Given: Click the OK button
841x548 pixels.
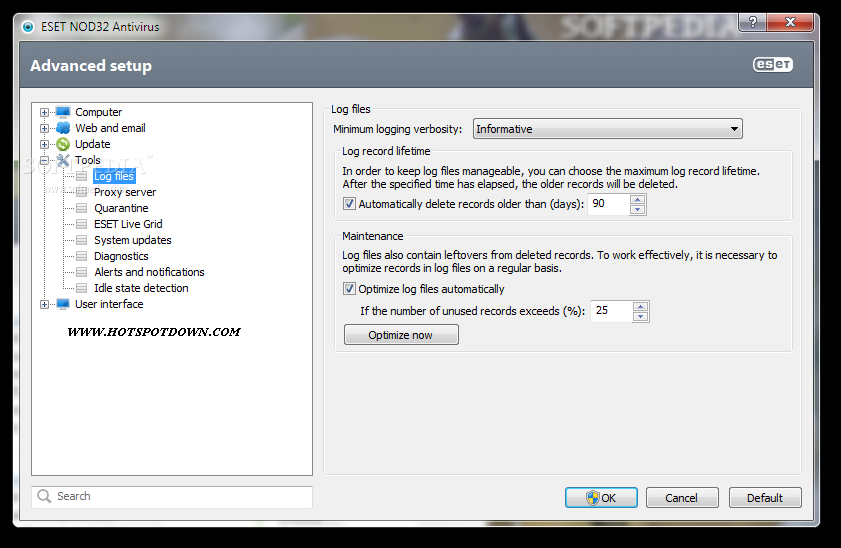Looking at the screenshot, I should (x=601, y=498).
